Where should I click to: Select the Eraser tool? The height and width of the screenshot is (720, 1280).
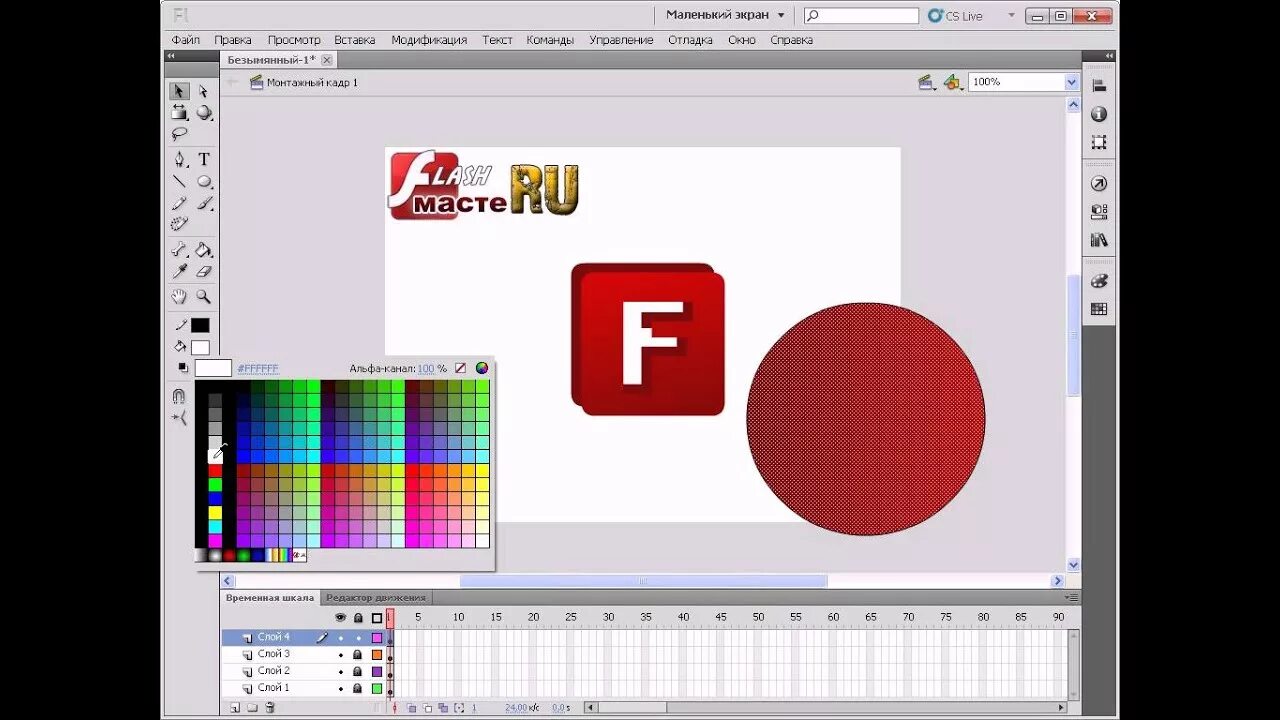point(204,271)
